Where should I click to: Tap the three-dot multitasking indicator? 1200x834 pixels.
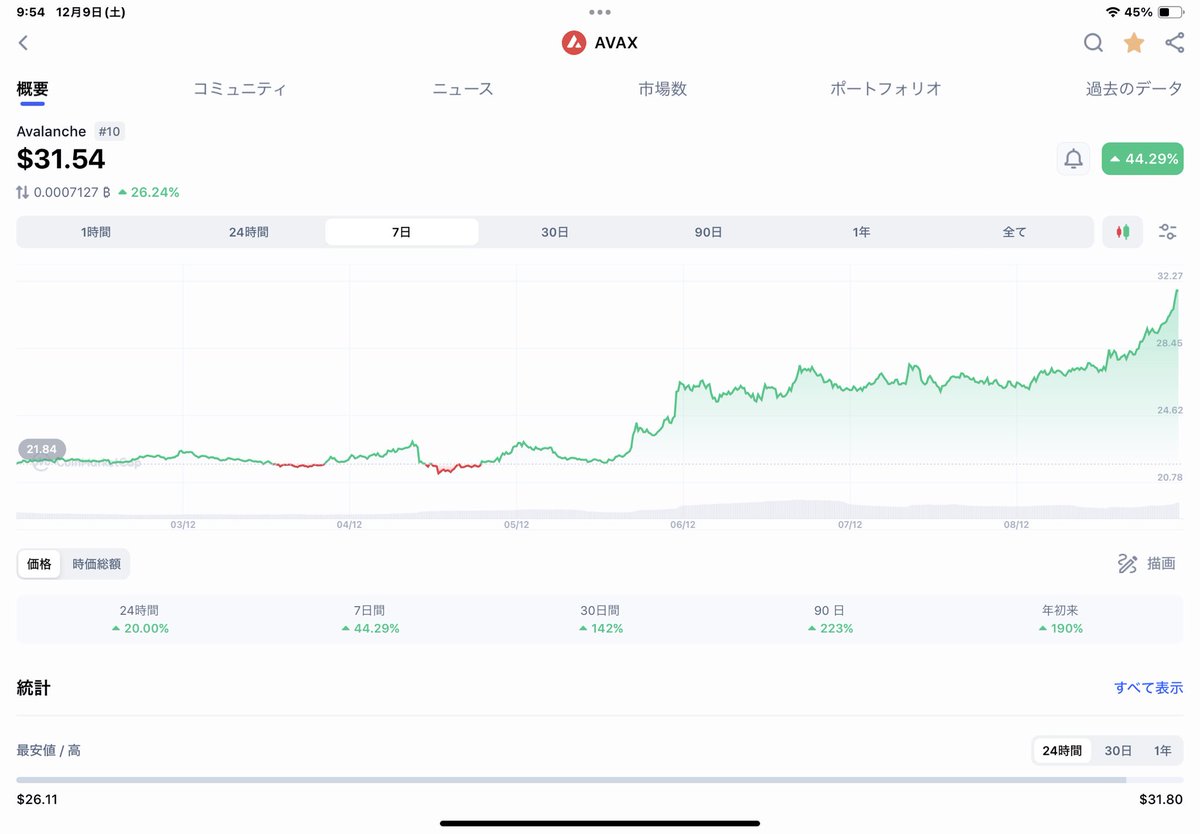pyautogui.click(x=600, y=12)
